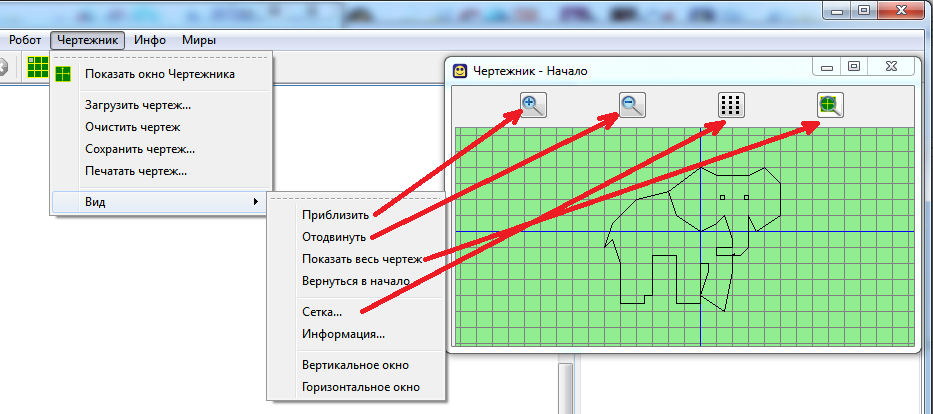Click the Чертежник - Начало title text

pos(530,71)
